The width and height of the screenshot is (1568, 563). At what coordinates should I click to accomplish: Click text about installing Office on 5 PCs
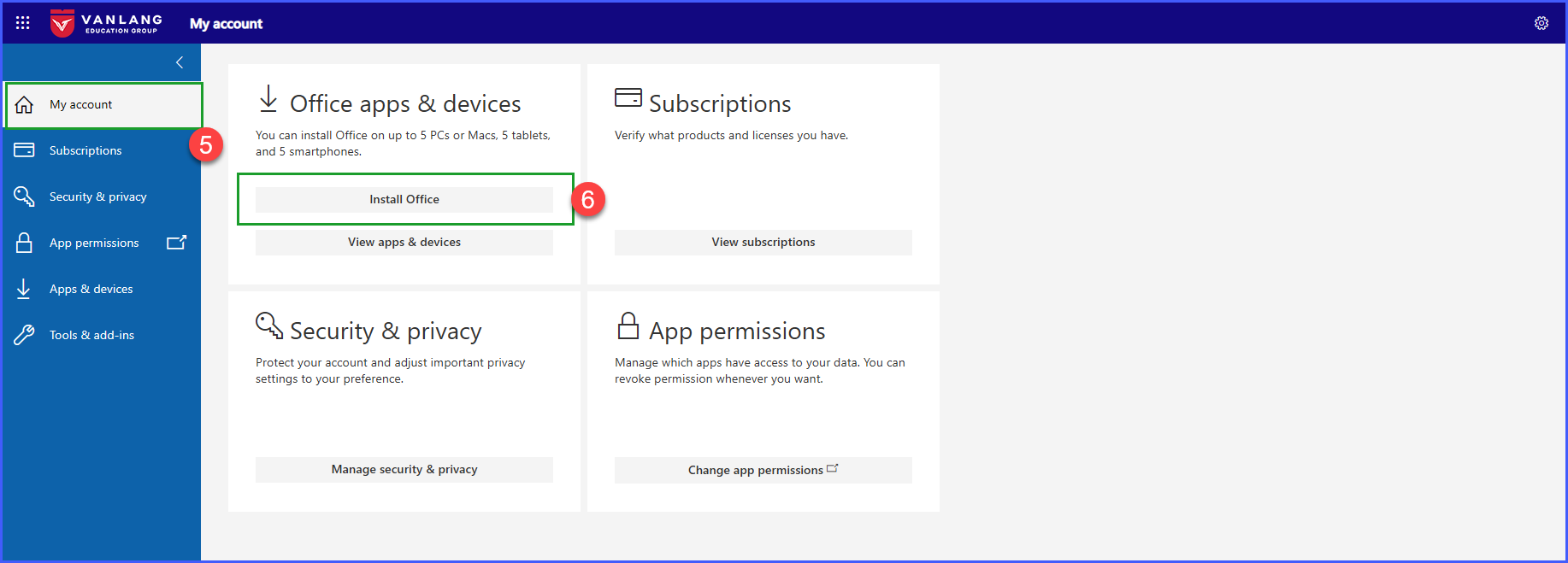click(403, 144)
